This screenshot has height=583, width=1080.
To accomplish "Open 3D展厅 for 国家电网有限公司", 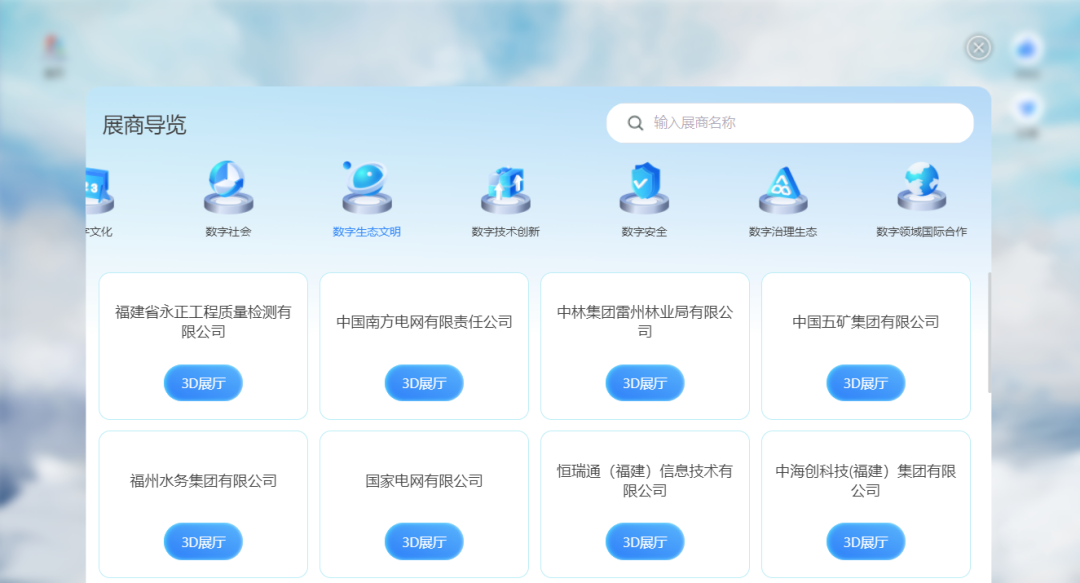I will (424, 541).
